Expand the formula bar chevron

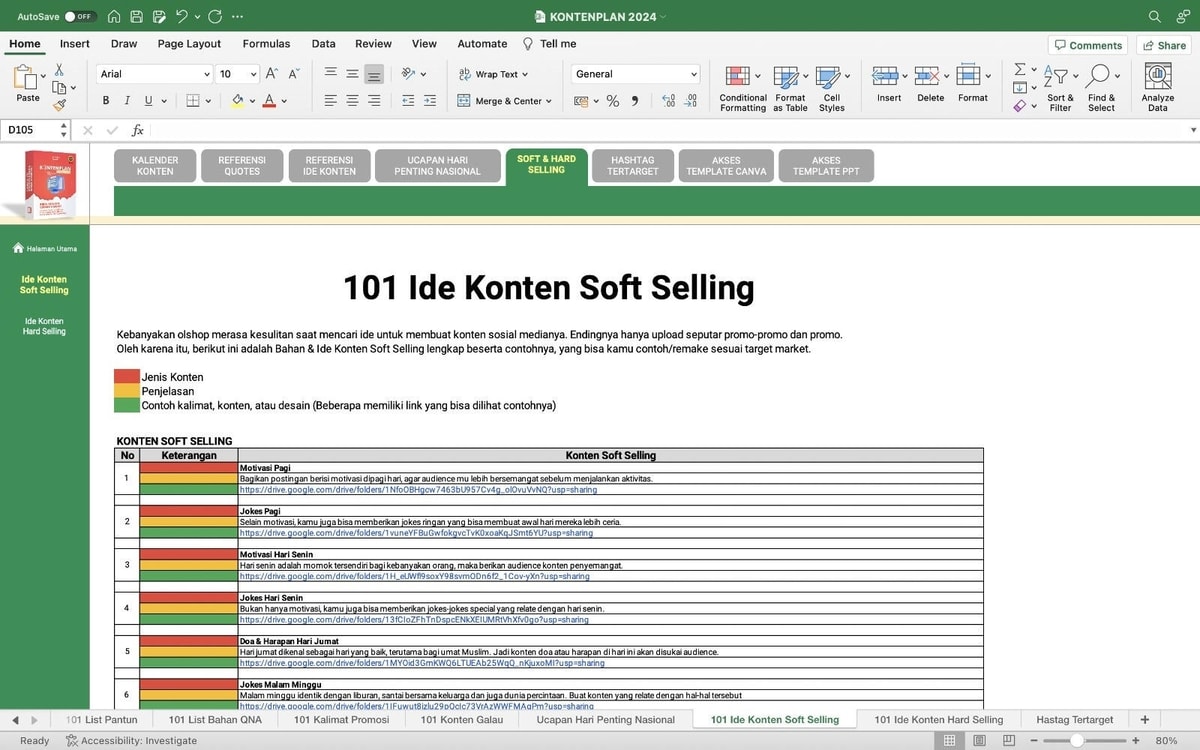[x=1193, y=130]
